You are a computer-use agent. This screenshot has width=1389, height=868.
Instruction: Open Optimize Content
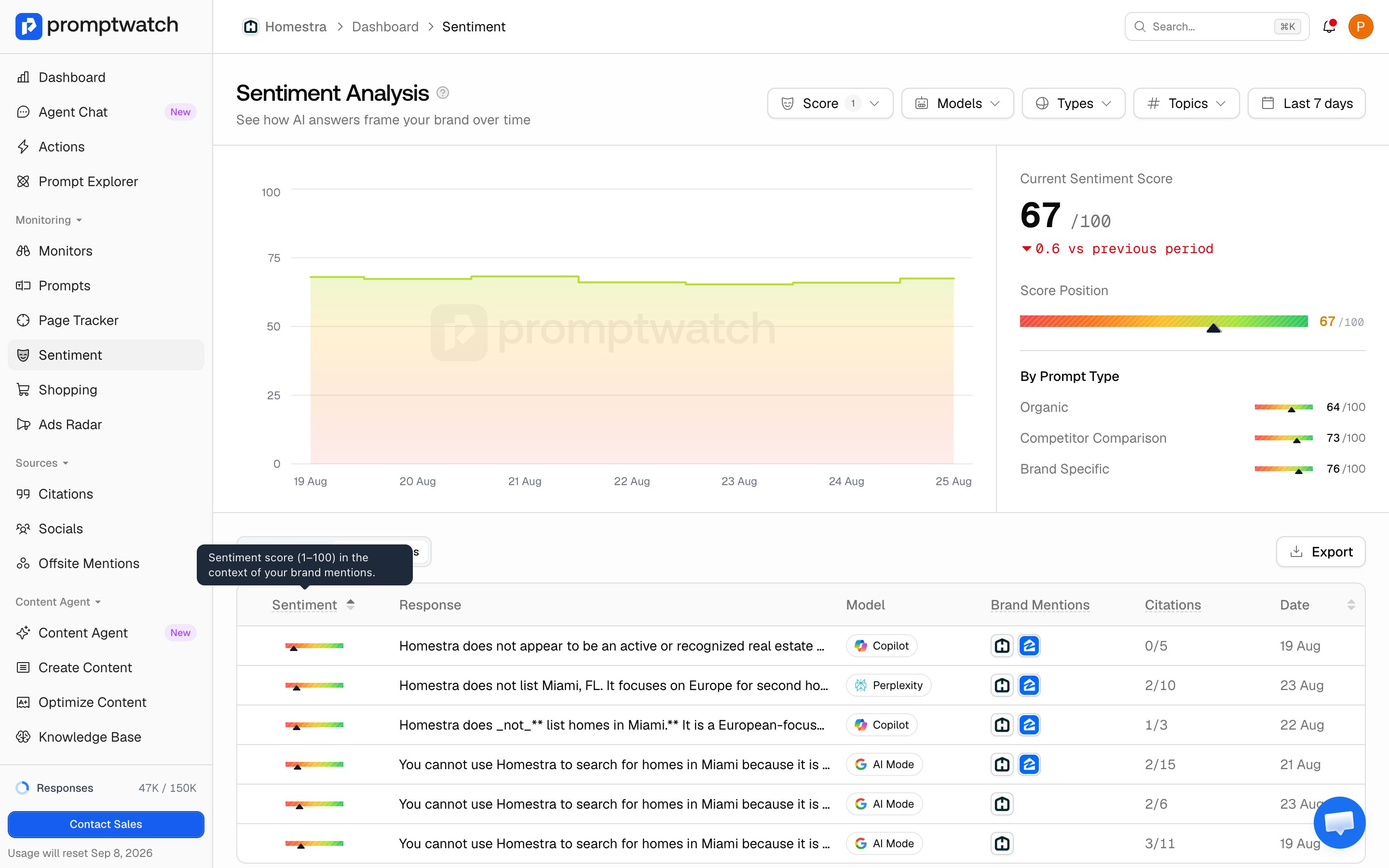[x=106, y=702]
